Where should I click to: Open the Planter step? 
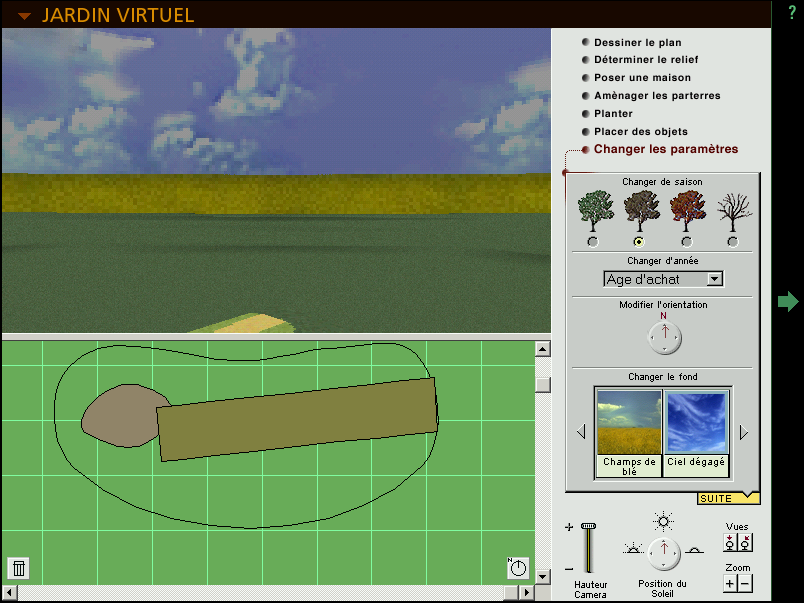click(x=613, y=114)
